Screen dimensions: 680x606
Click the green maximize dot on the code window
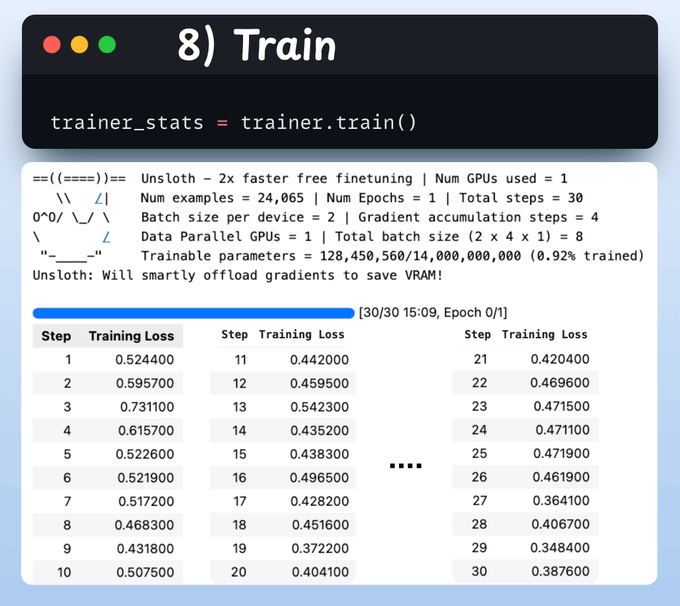click(x=106, y=45)
